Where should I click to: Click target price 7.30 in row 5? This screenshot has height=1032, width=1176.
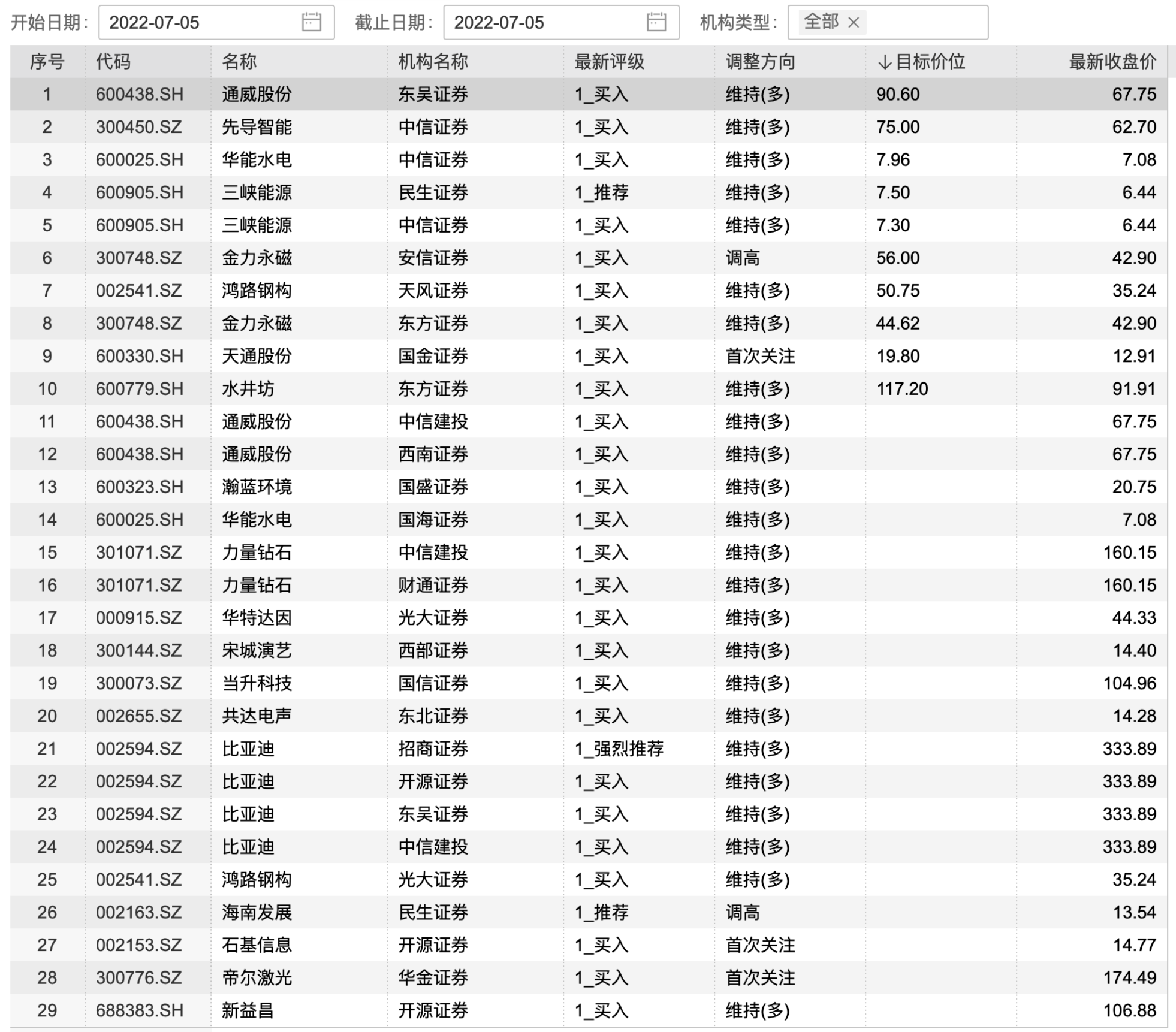pyautogui.click(x=893, y=225)
